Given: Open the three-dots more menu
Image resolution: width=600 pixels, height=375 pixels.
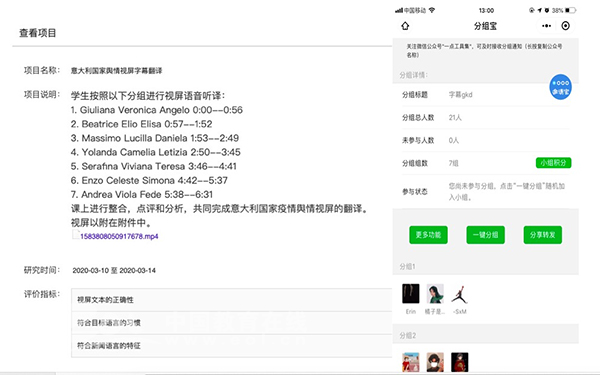Looking at the screenshot, I should (546, 26).
